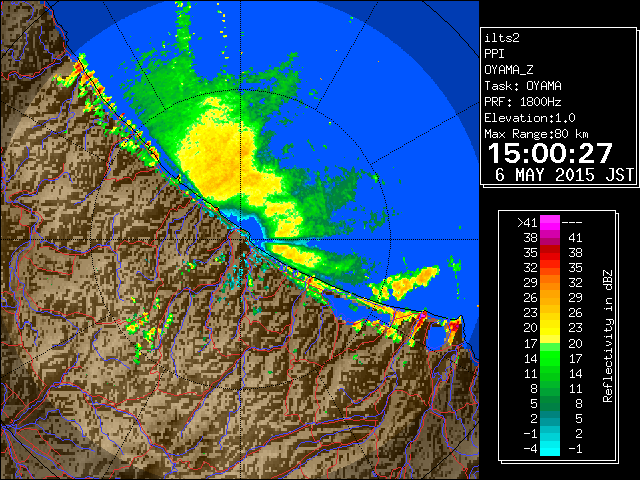Screen dimensions: 640x480
Task: Select the >41 legend label
Action: tap(527, 223)
